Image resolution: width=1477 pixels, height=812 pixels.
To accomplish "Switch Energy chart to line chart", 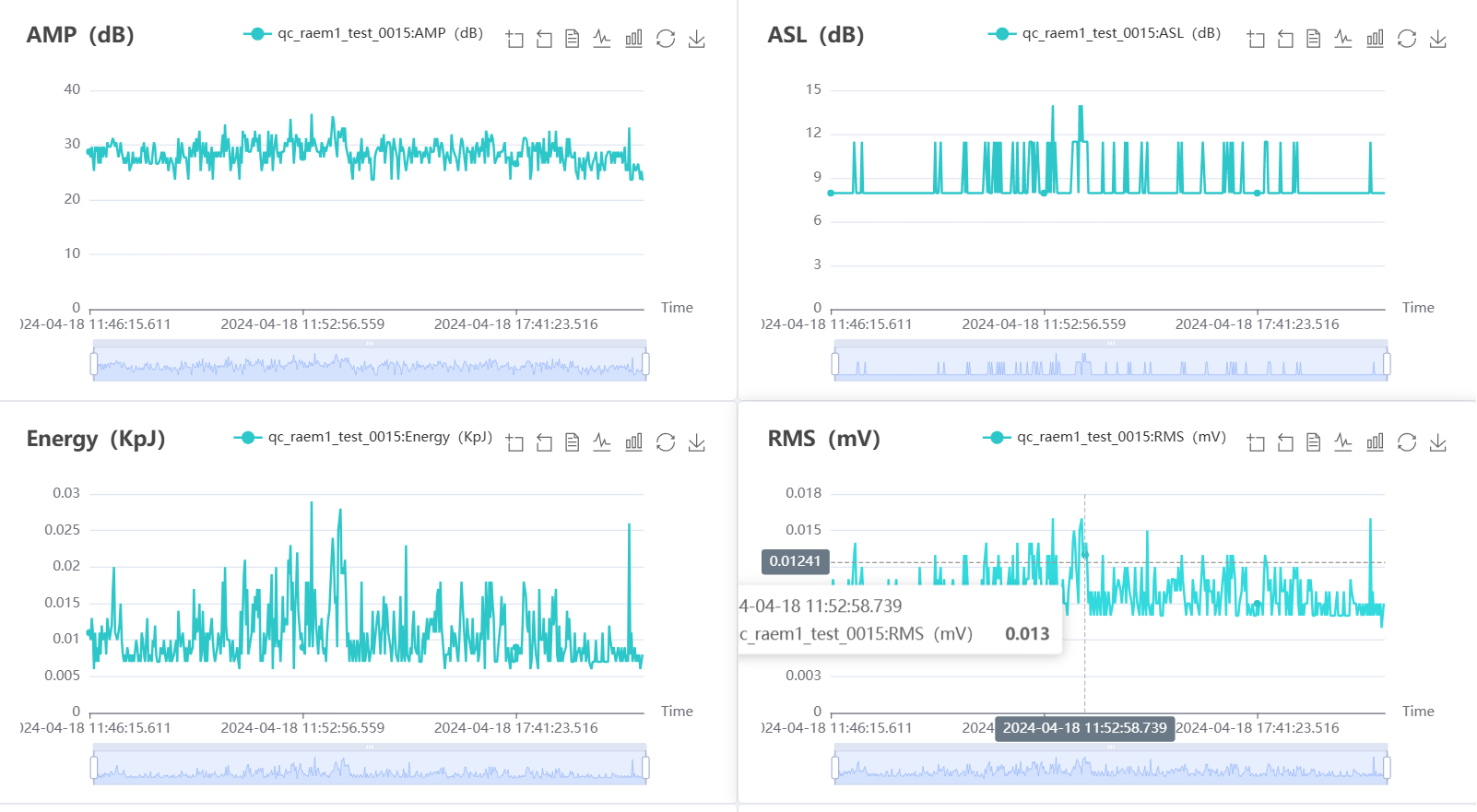I will pyautogui.click(x=602, y=442).
